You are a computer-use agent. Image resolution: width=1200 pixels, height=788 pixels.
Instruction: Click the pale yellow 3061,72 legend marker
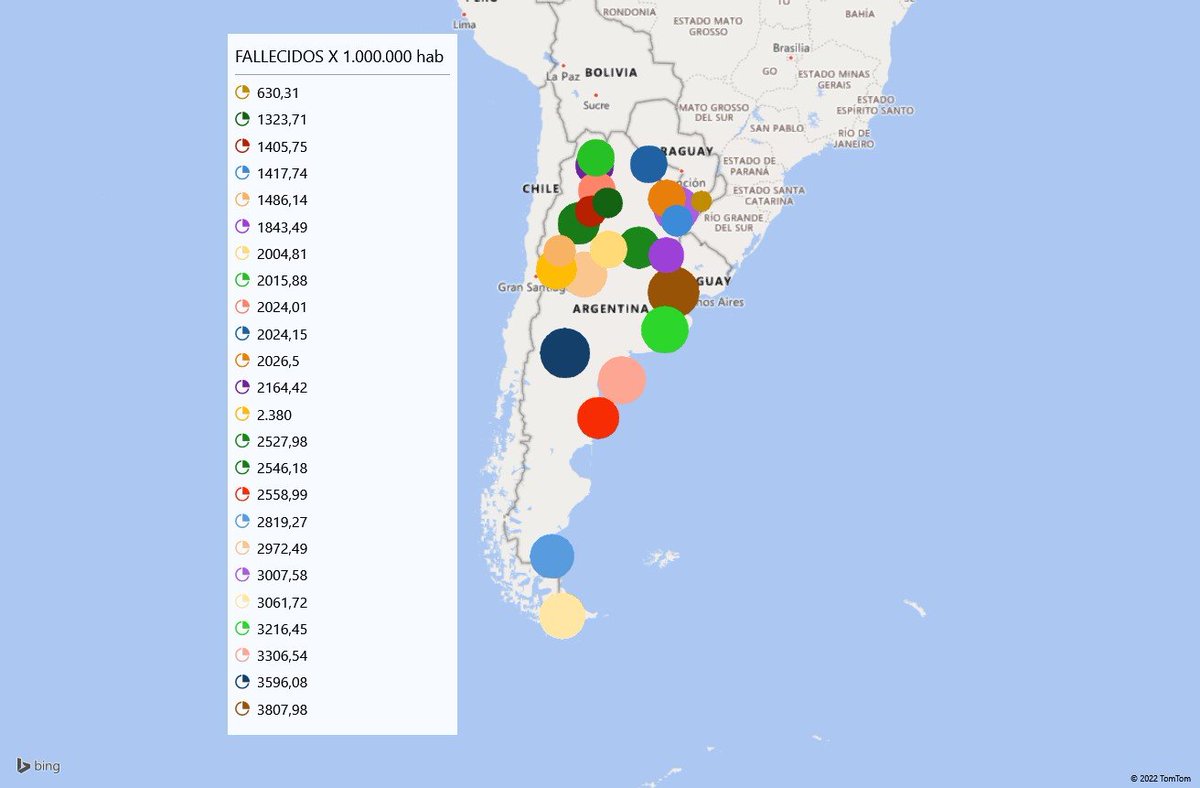242,602
